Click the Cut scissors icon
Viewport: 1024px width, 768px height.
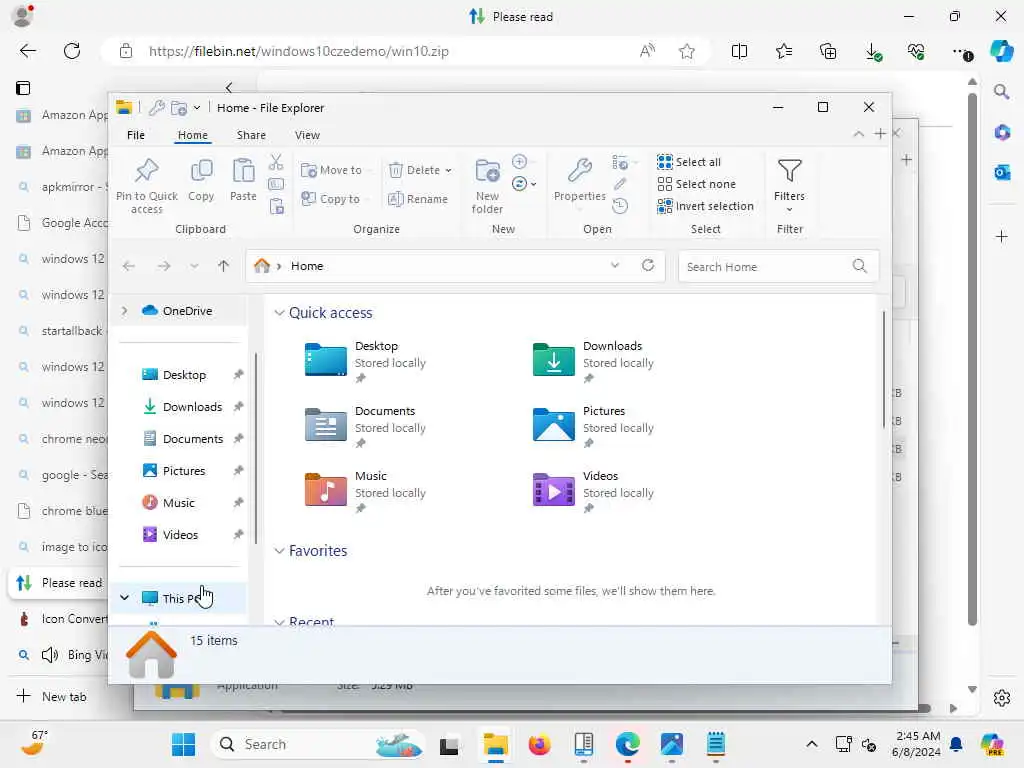coord(276,162)
